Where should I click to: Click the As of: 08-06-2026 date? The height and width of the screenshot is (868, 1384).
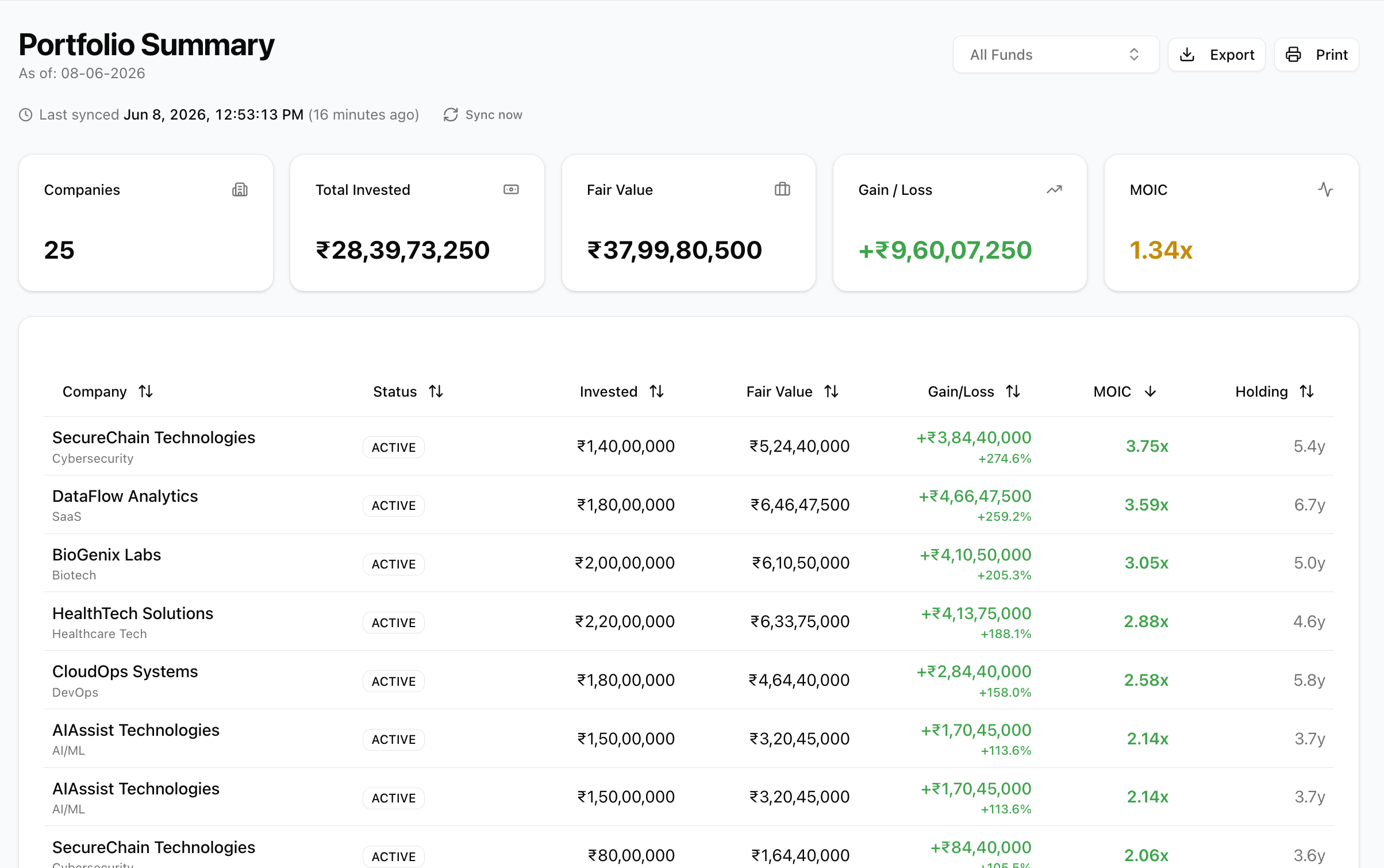(82, 74)
